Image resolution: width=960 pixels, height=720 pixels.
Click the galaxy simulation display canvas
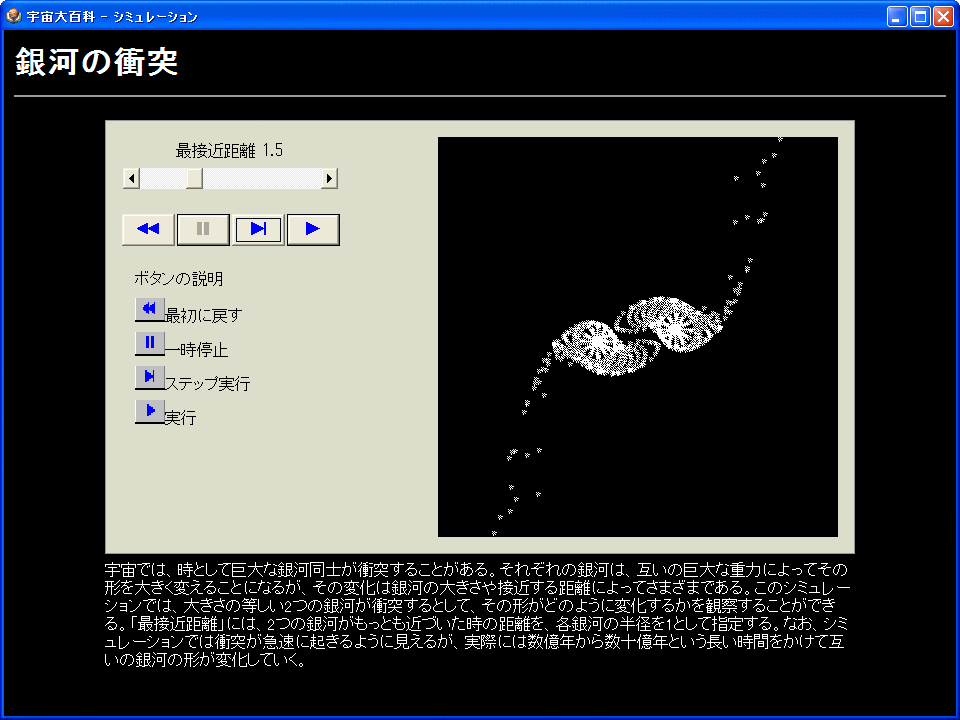click(638, 337)
